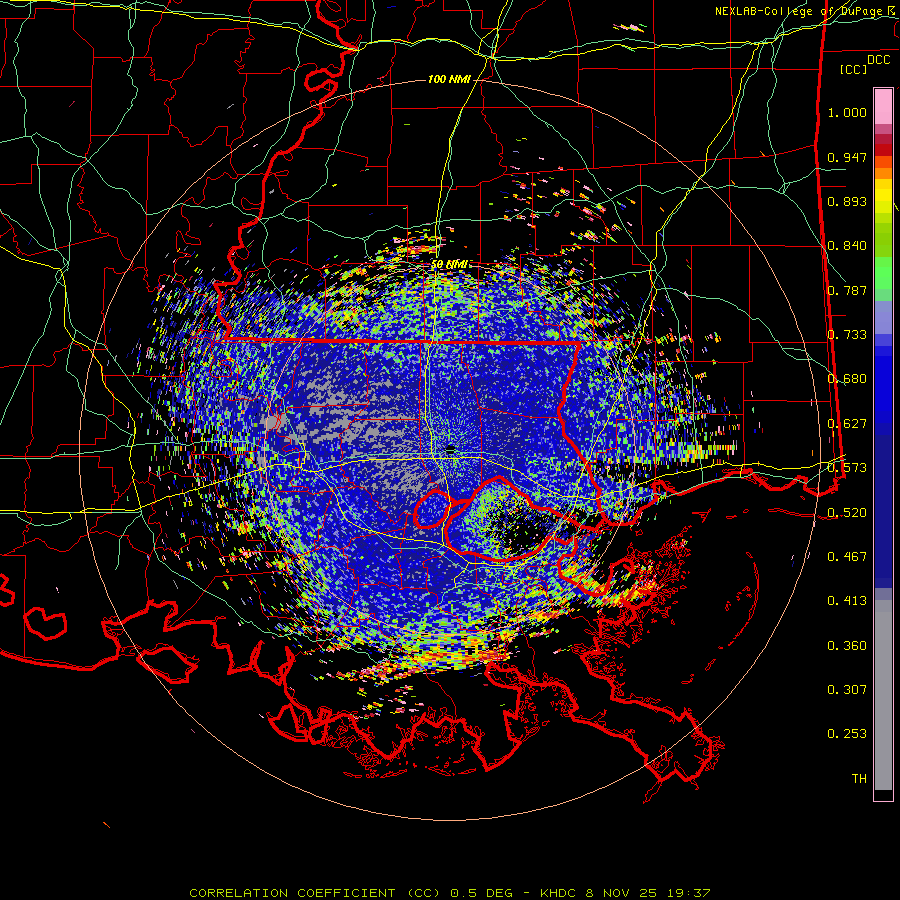Click the [CC] units label above color bar
This screenshot has width=900, height=900.
point(854,69)
